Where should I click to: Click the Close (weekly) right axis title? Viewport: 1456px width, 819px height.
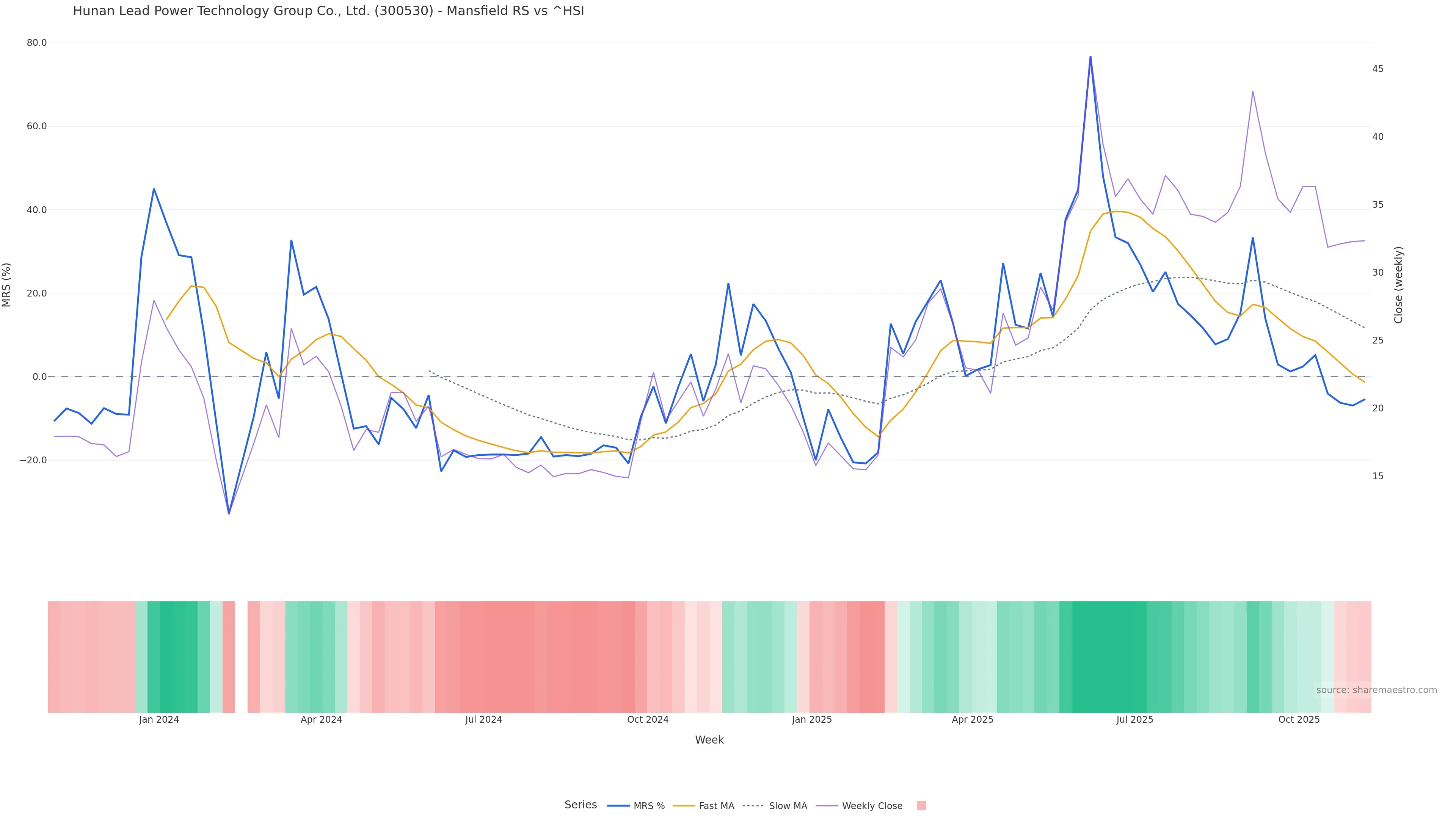pos(1398,285)
